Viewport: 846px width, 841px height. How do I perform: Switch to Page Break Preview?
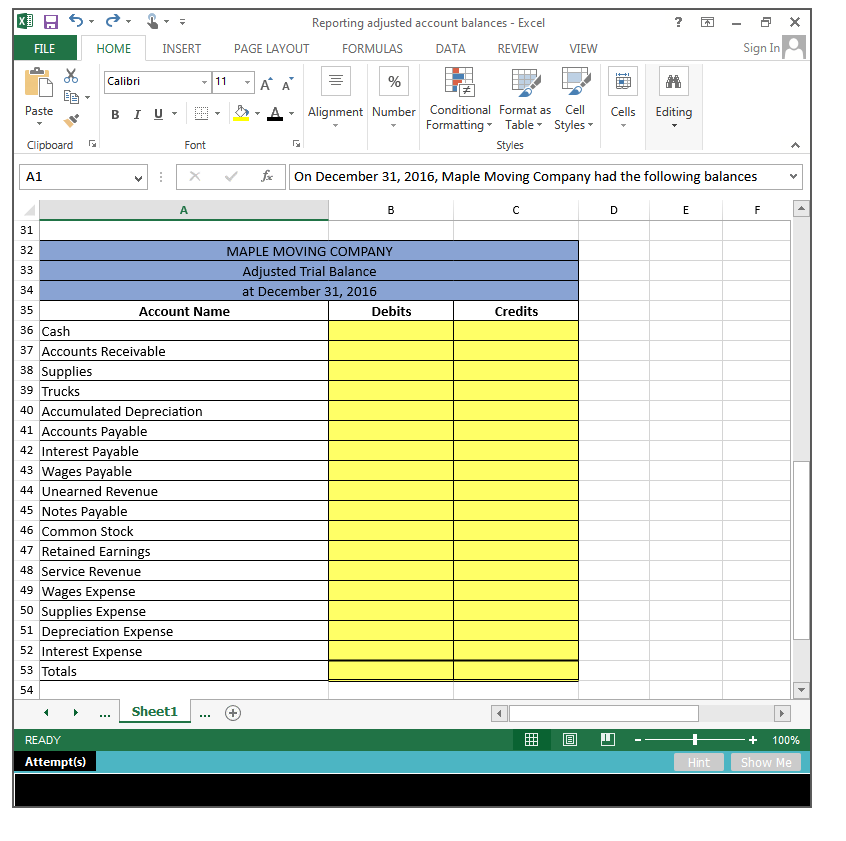(x=608, y=740)
